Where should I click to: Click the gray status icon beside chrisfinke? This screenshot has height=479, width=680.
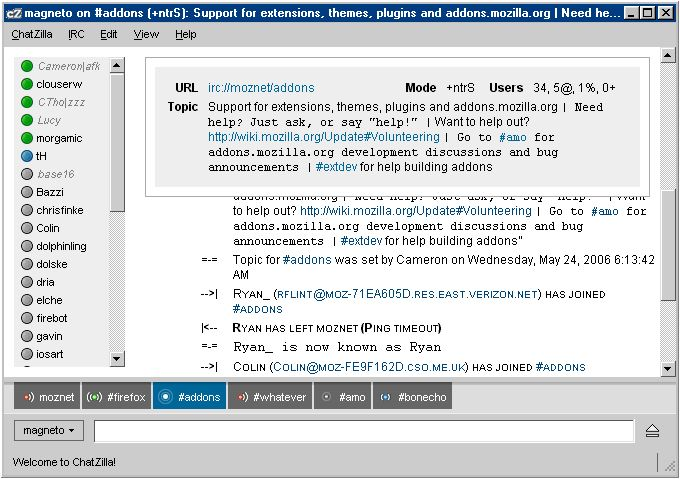click(x=27, y=210)
